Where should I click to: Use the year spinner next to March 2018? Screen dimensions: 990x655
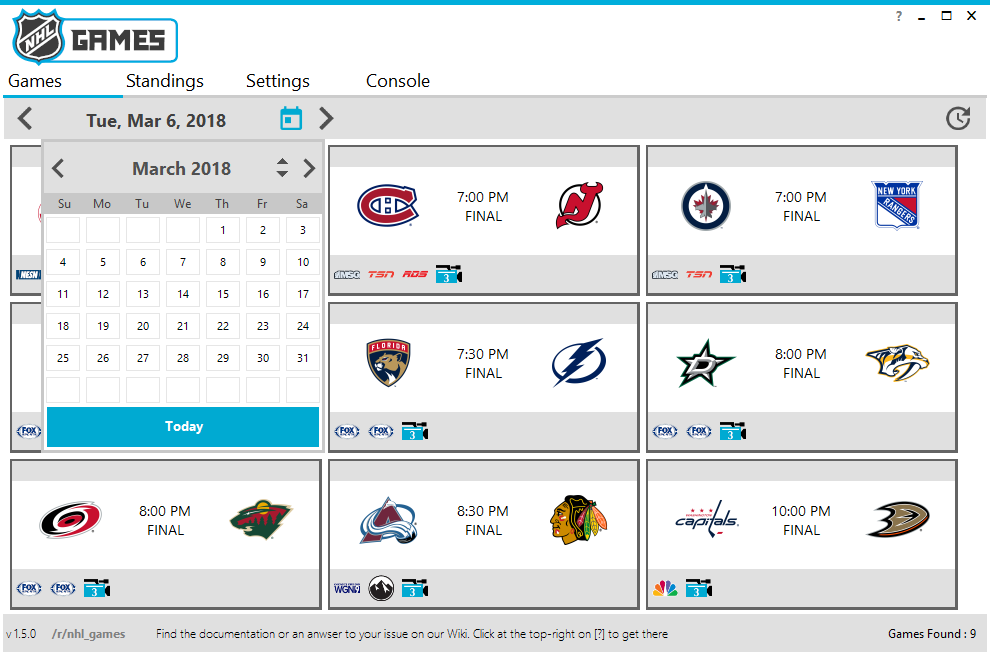pos(281,168)
